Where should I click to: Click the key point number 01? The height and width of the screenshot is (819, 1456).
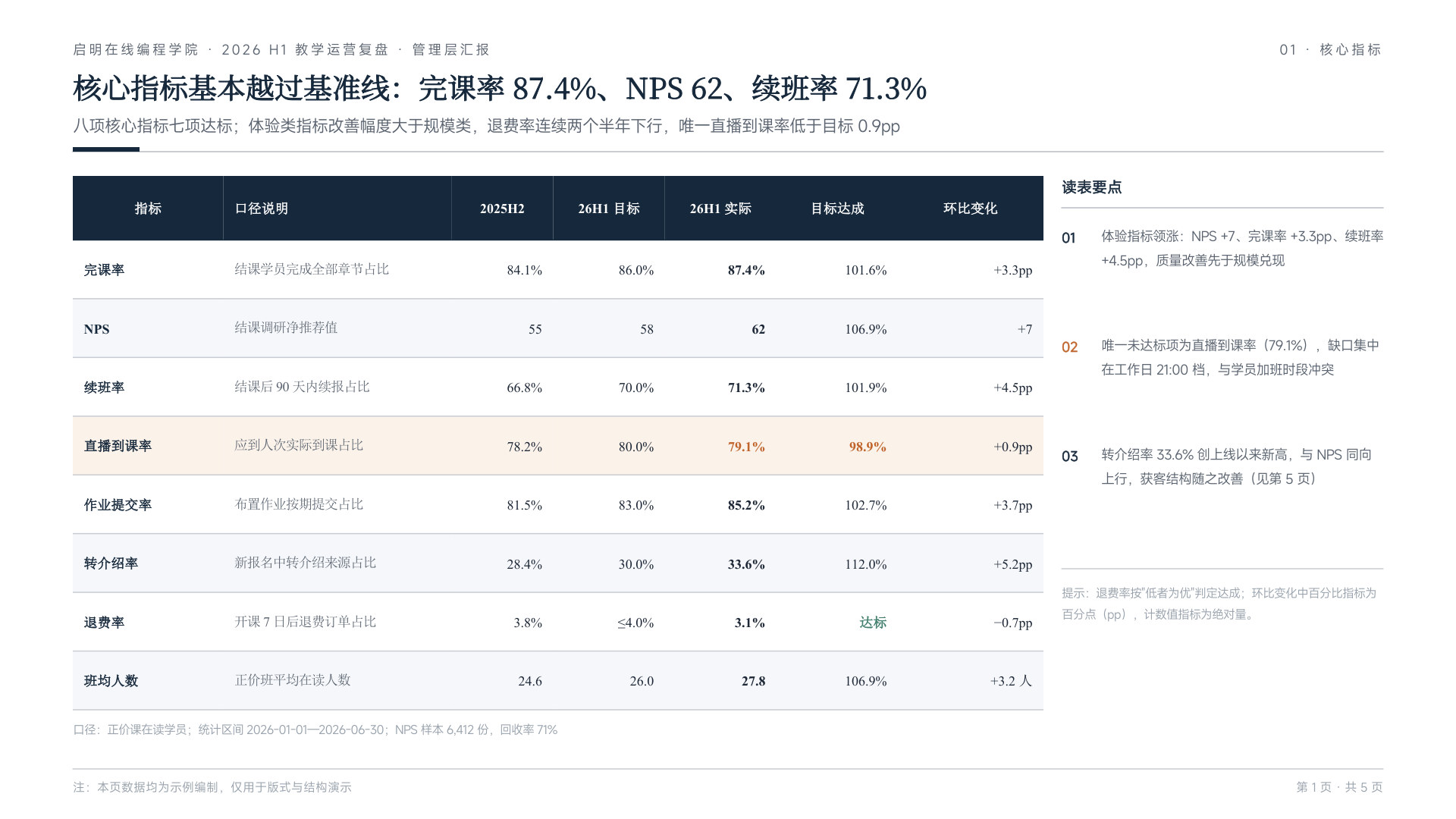coord(1068,238)
